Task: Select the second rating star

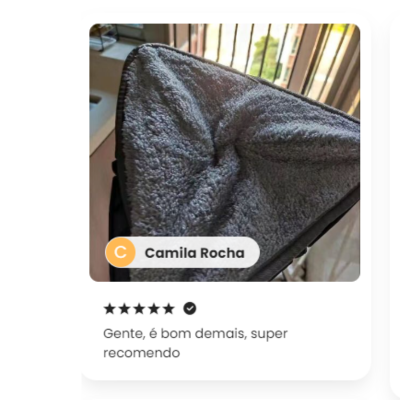Action: 124,309
